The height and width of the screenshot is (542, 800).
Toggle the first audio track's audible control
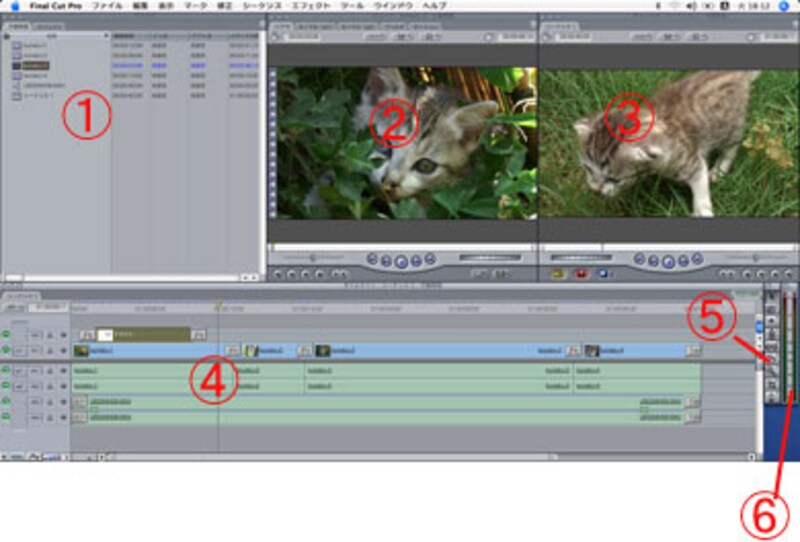6,370
